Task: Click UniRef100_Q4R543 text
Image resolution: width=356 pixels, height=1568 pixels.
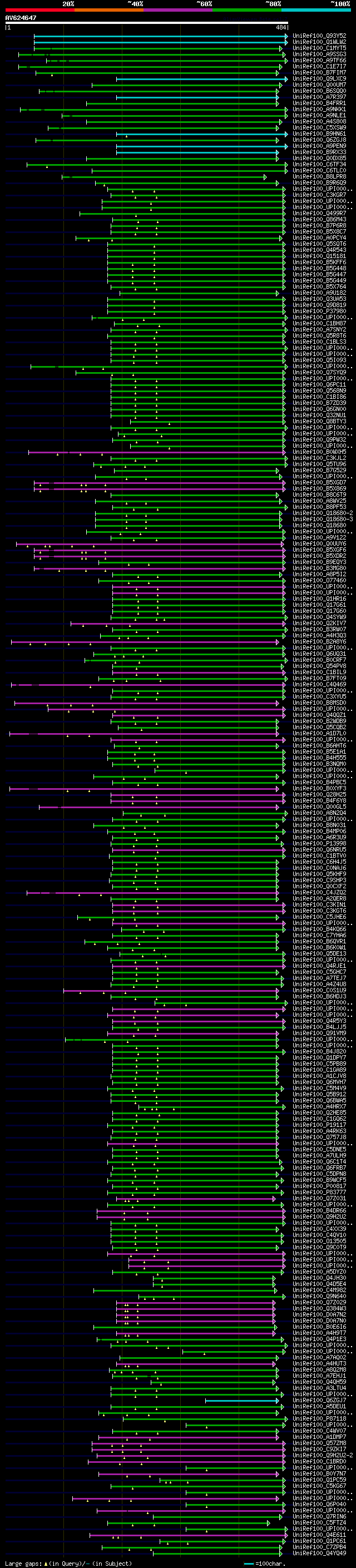Action: (319, 250)
